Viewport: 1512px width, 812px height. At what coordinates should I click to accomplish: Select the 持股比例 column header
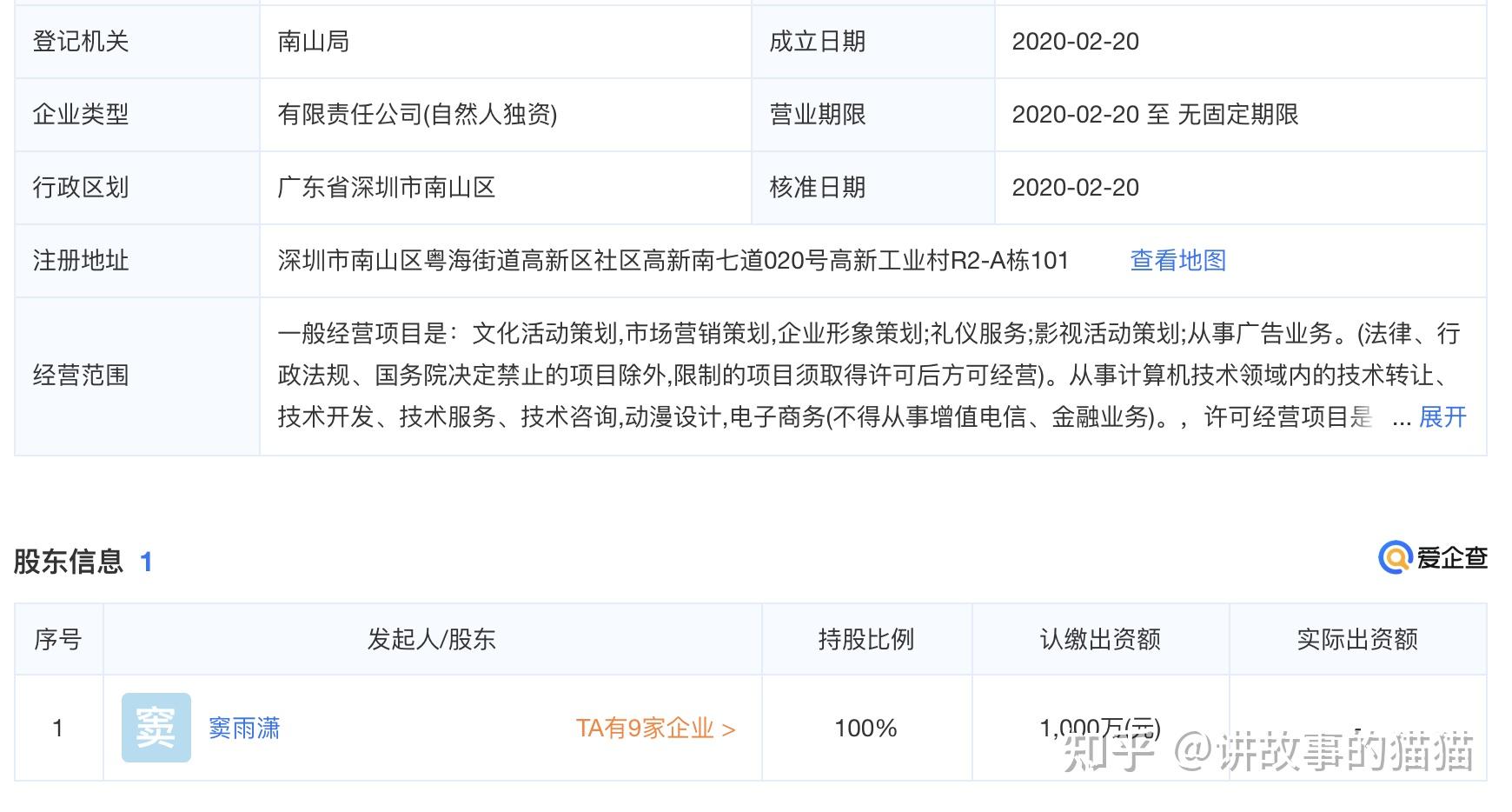point(865,638)
